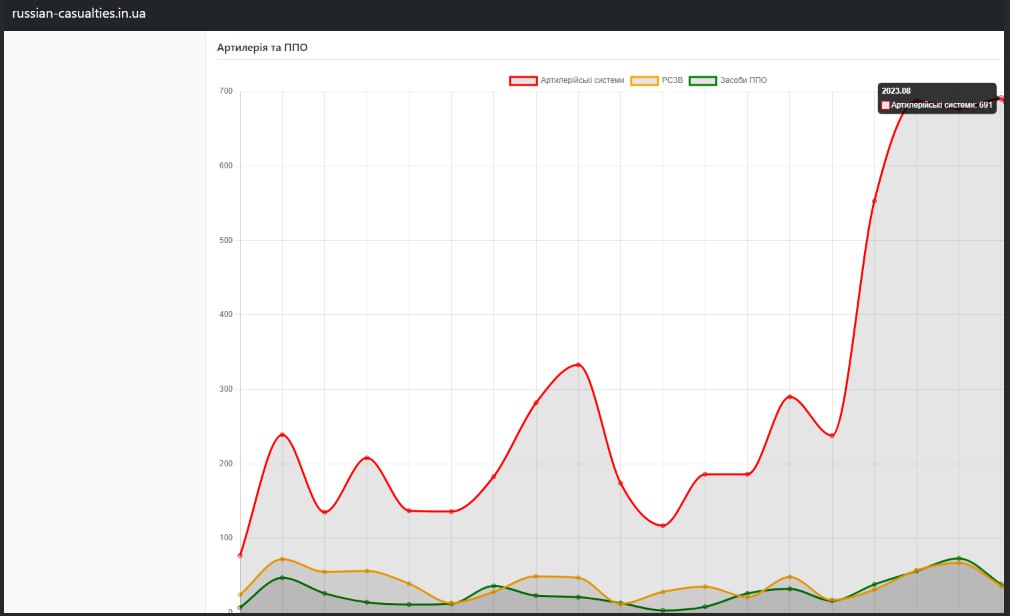
Task: Select the red data point near 550
Action: click(874, 201)
